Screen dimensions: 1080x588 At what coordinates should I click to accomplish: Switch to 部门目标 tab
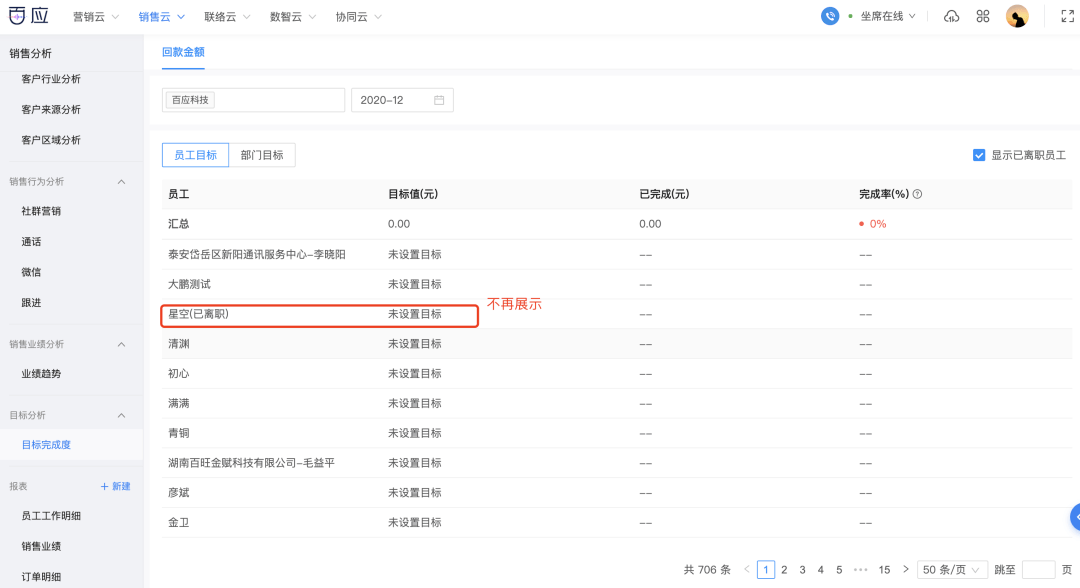pyautogui.click(x=262, y=155)
